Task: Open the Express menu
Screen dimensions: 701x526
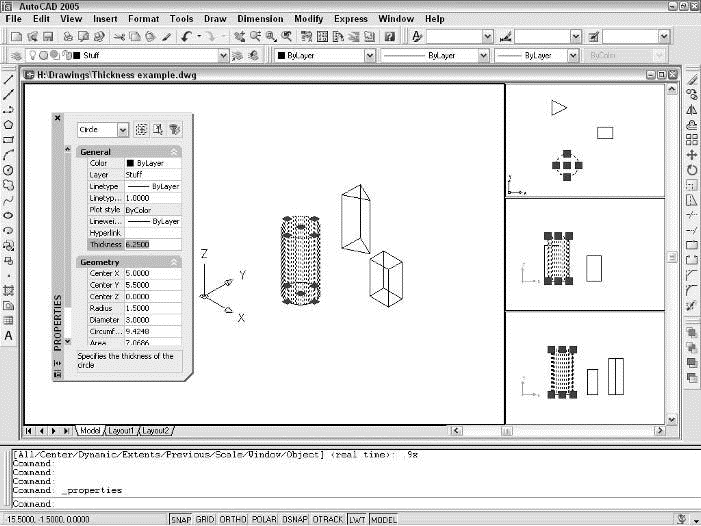Action: (x=350, y=19)
